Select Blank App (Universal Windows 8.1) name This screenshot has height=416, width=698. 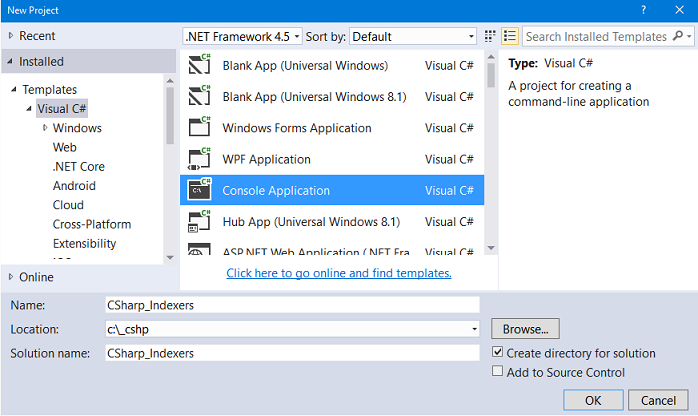pos(314,97)
